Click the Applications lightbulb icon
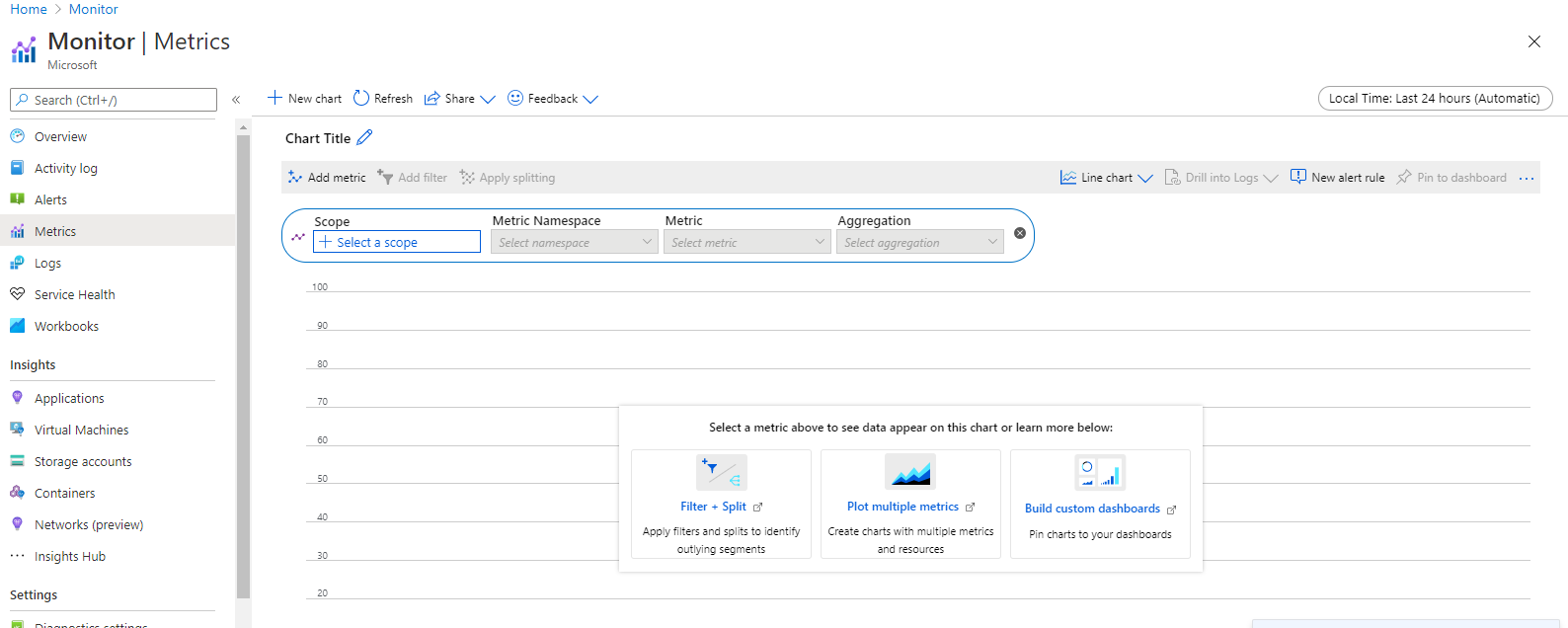Image resolution: width=1568 pixels, height=628 pixels. click(x=17, y=398)
